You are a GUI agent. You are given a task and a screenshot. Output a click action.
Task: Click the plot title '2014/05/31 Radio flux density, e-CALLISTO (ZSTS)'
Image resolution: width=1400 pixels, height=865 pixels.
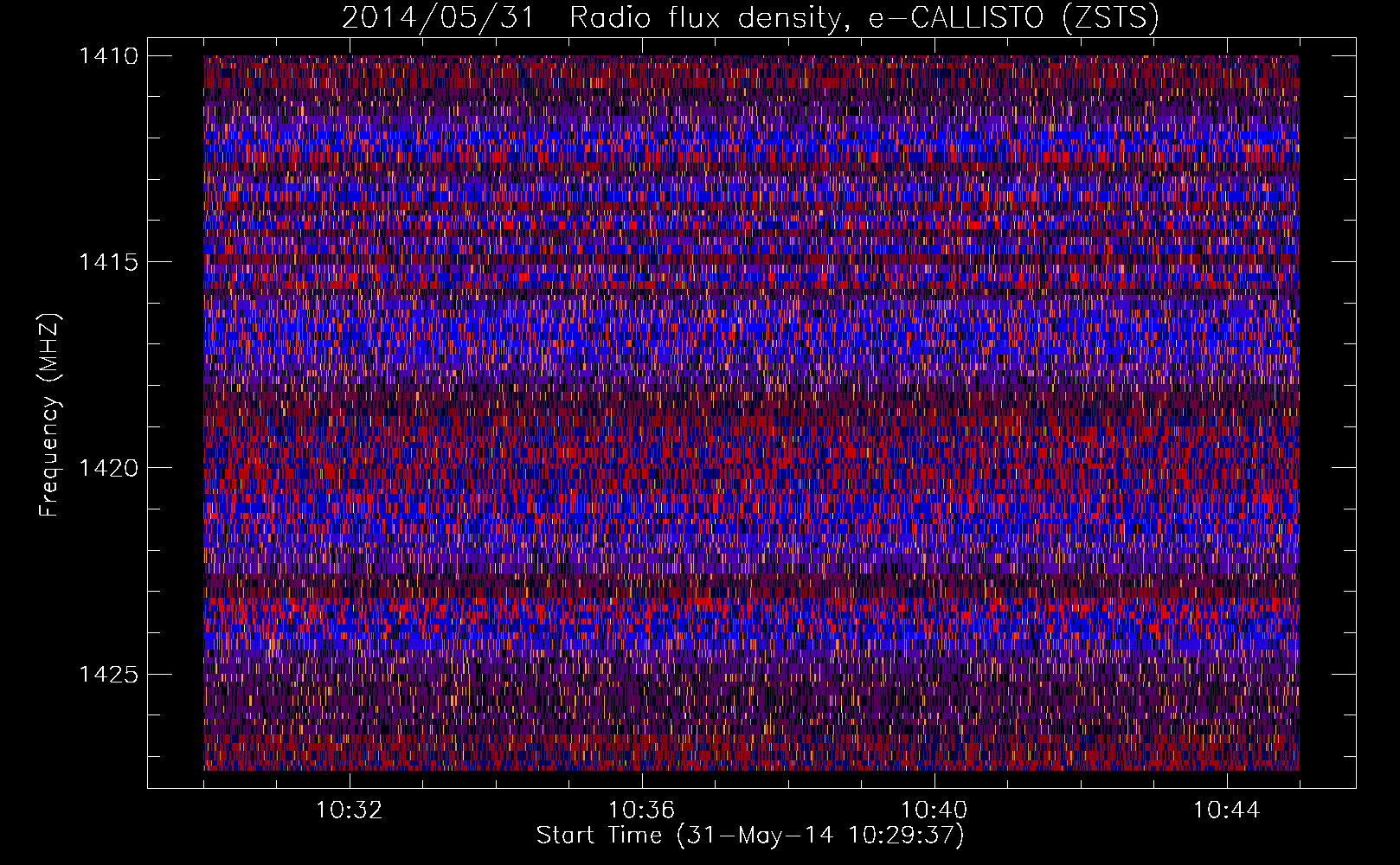point(750,18)
